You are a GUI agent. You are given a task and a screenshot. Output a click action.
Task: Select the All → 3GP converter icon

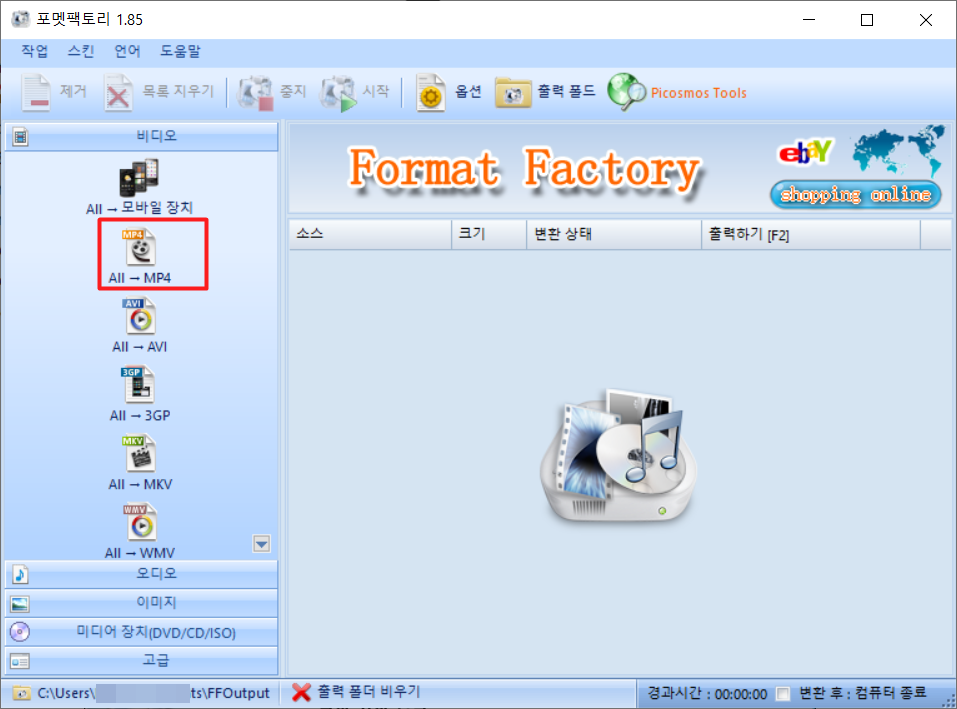click(139, 384)
